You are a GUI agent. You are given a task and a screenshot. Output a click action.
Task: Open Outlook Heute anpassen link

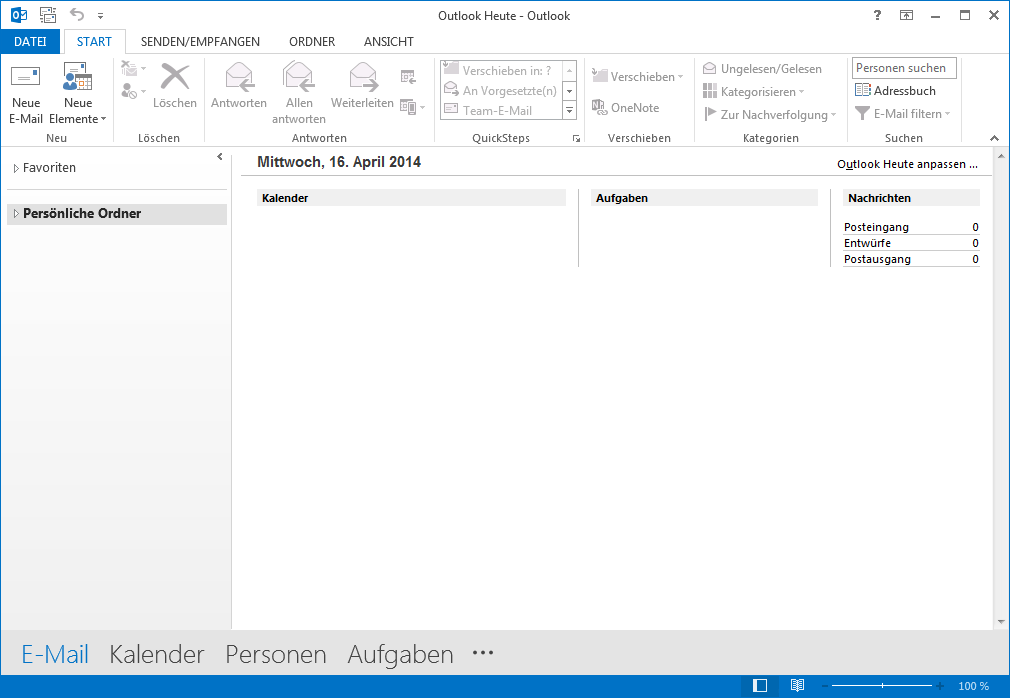(x=907, y=164)
